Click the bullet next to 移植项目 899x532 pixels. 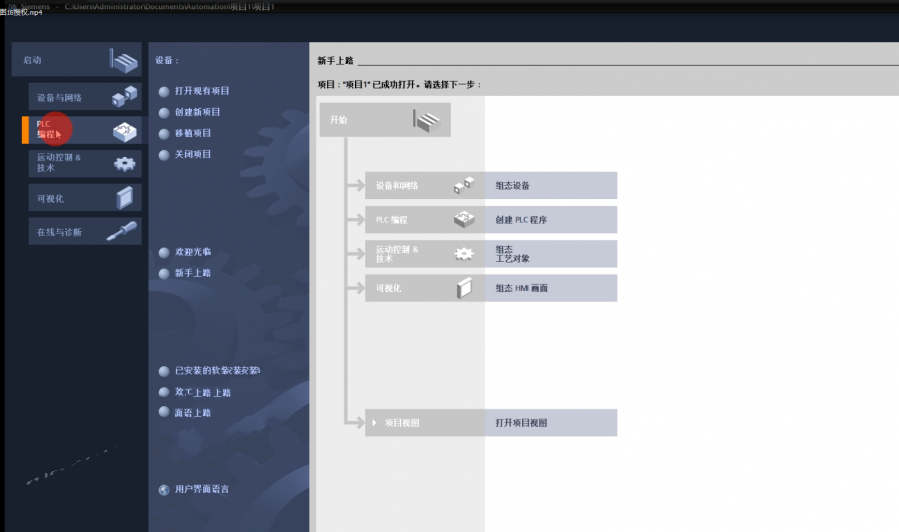pyautogui.click(x=164, y=134)
